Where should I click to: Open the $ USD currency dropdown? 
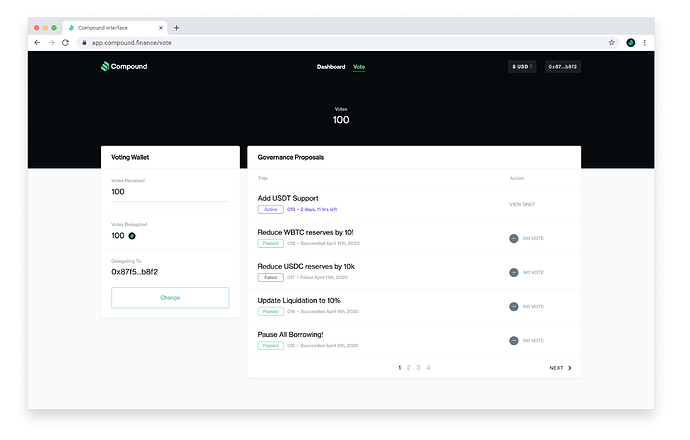[x=522, y=67]
